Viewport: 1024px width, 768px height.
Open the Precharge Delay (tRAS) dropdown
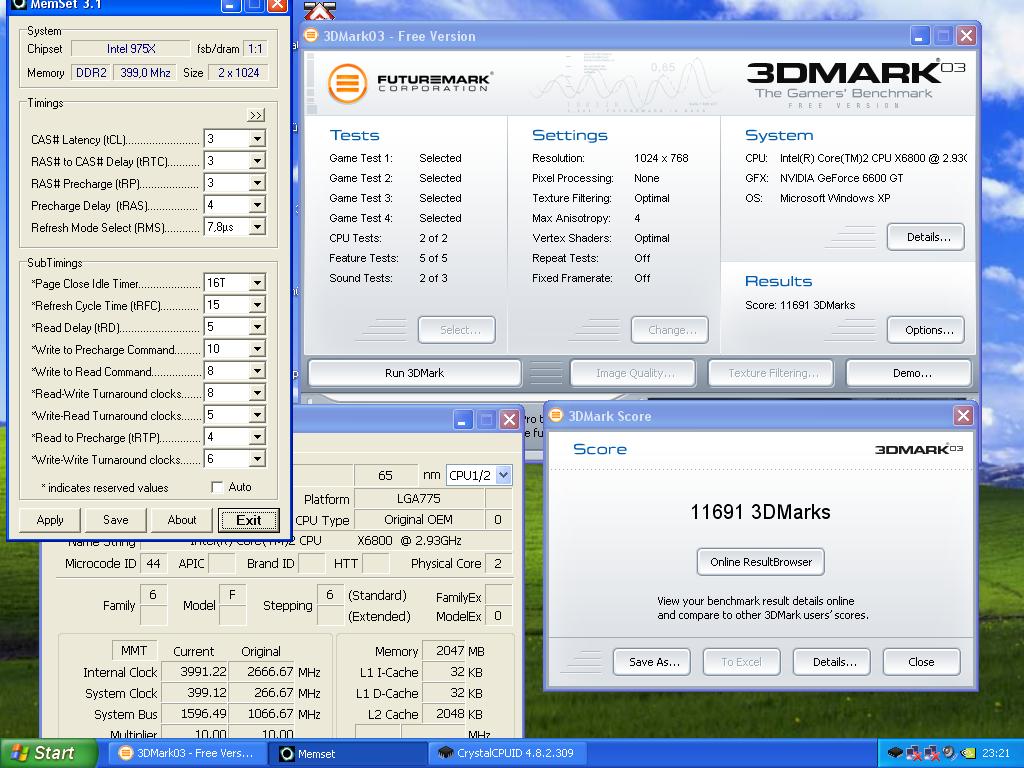point(257,205)
